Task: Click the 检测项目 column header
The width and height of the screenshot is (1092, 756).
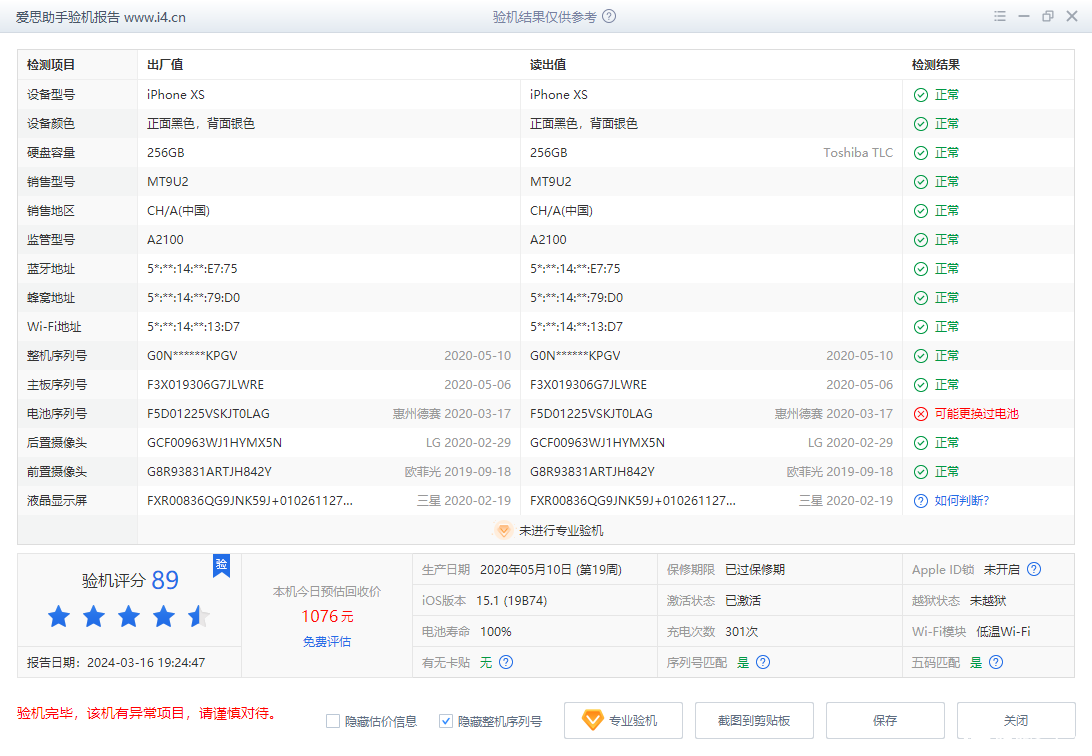Action: [x=51, y=65]
